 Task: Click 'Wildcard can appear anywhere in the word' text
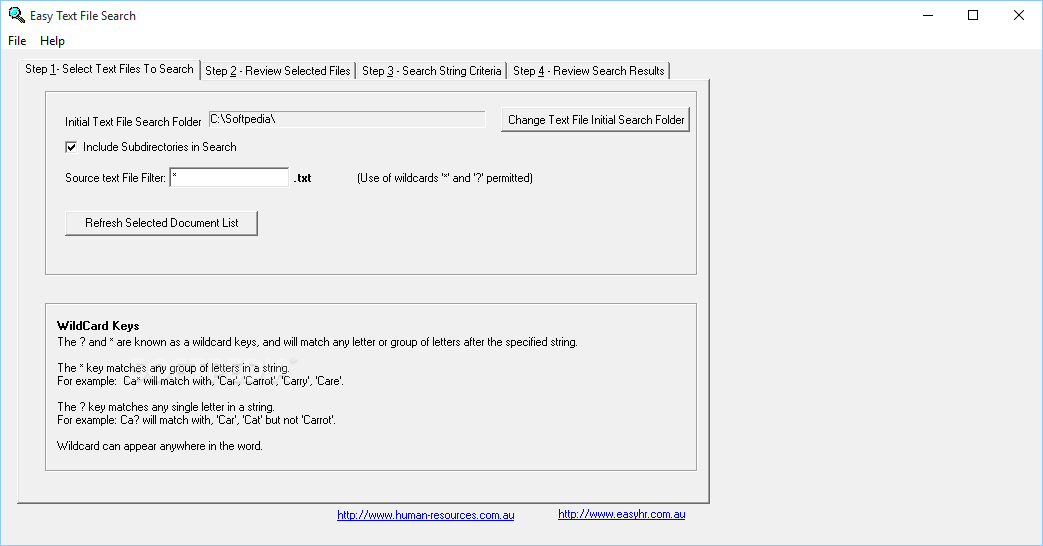[x=160, y=446]
